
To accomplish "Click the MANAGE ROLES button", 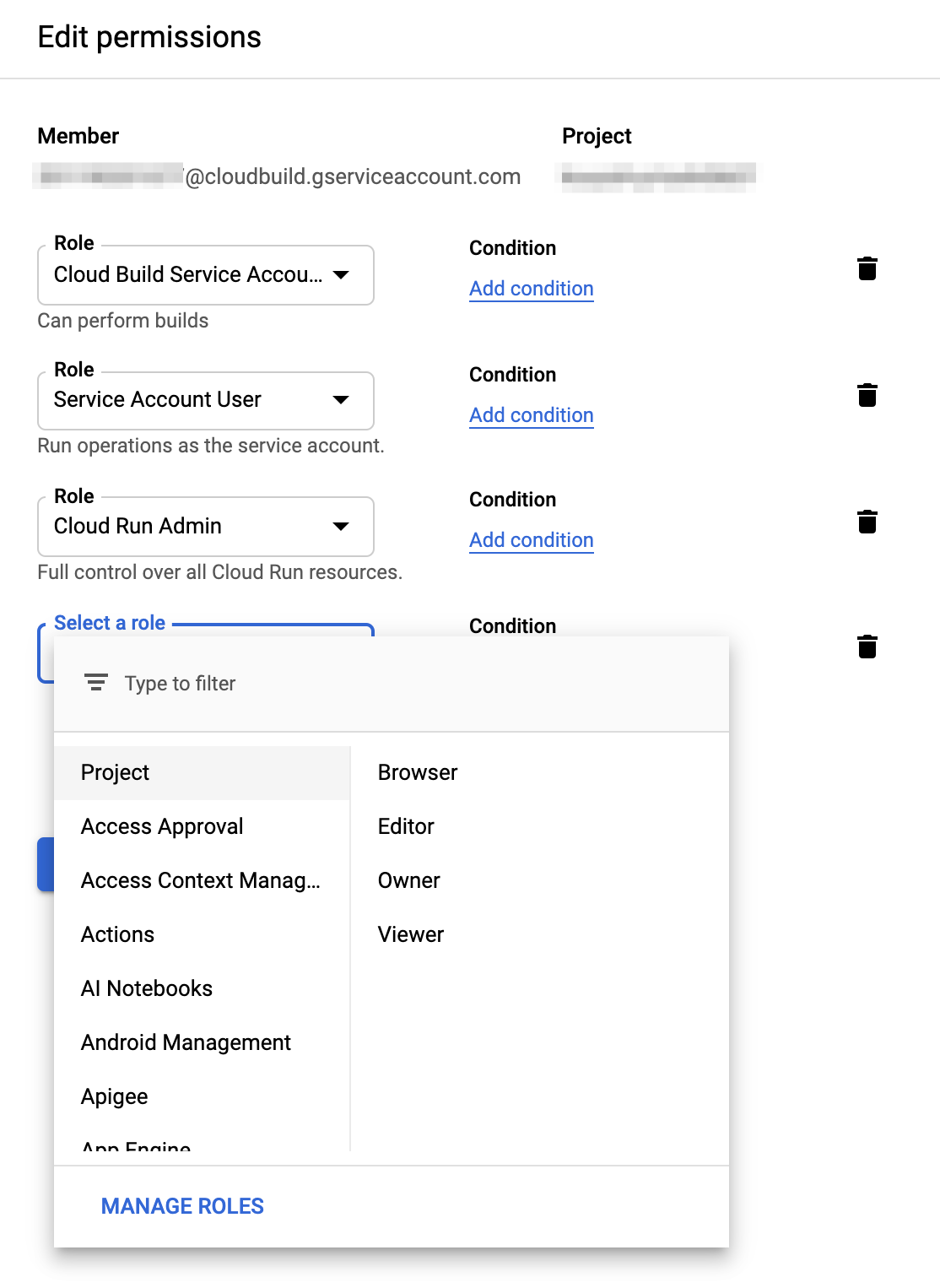I will 182,1206.
